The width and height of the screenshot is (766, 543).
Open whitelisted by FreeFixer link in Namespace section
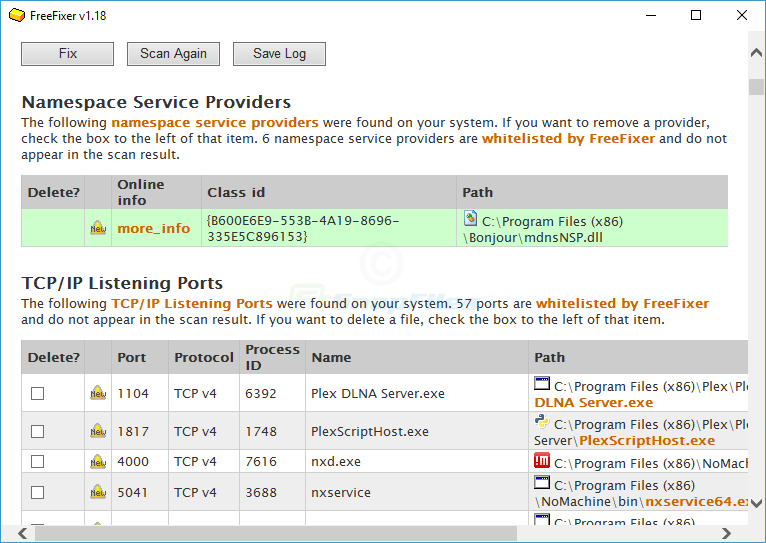(568, 138)
